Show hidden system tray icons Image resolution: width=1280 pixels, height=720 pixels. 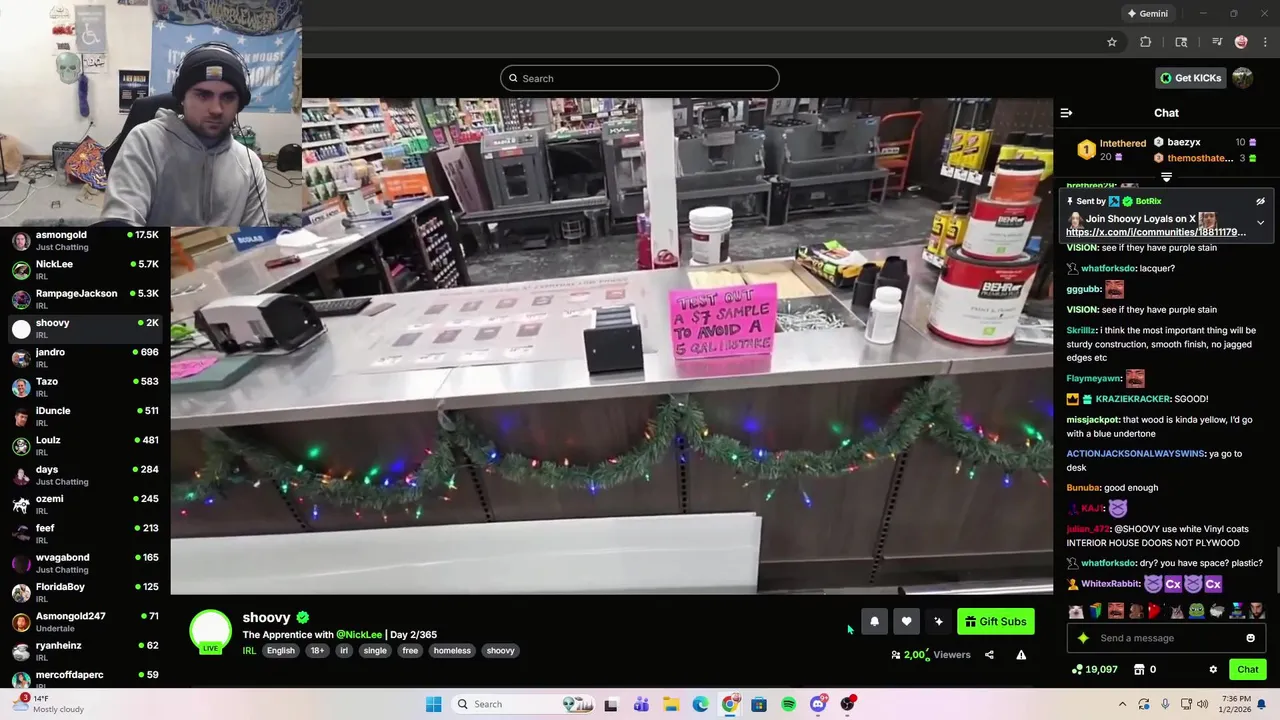point(1122,704)
